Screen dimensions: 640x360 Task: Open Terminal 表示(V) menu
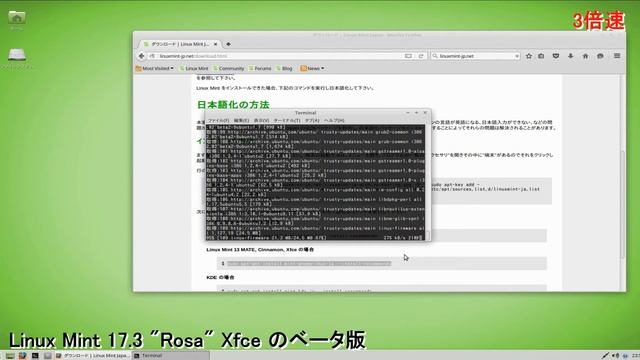(x=261, y=120)
